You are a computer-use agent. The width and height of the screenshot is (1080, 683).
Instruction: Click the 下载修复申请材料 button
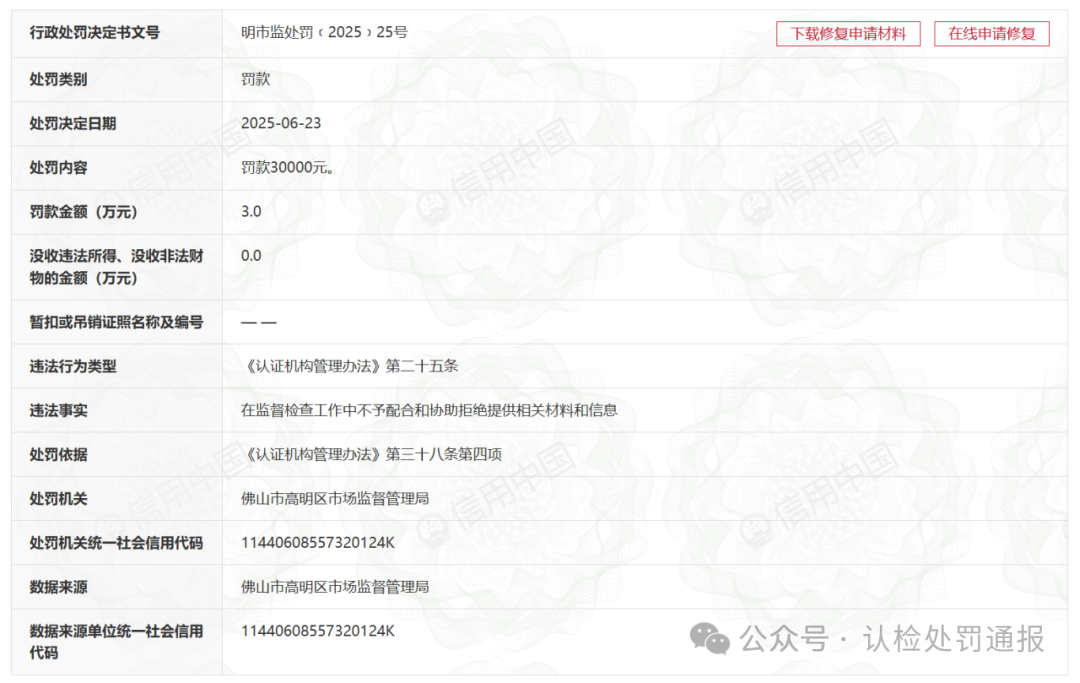click(x=848, y=34)
